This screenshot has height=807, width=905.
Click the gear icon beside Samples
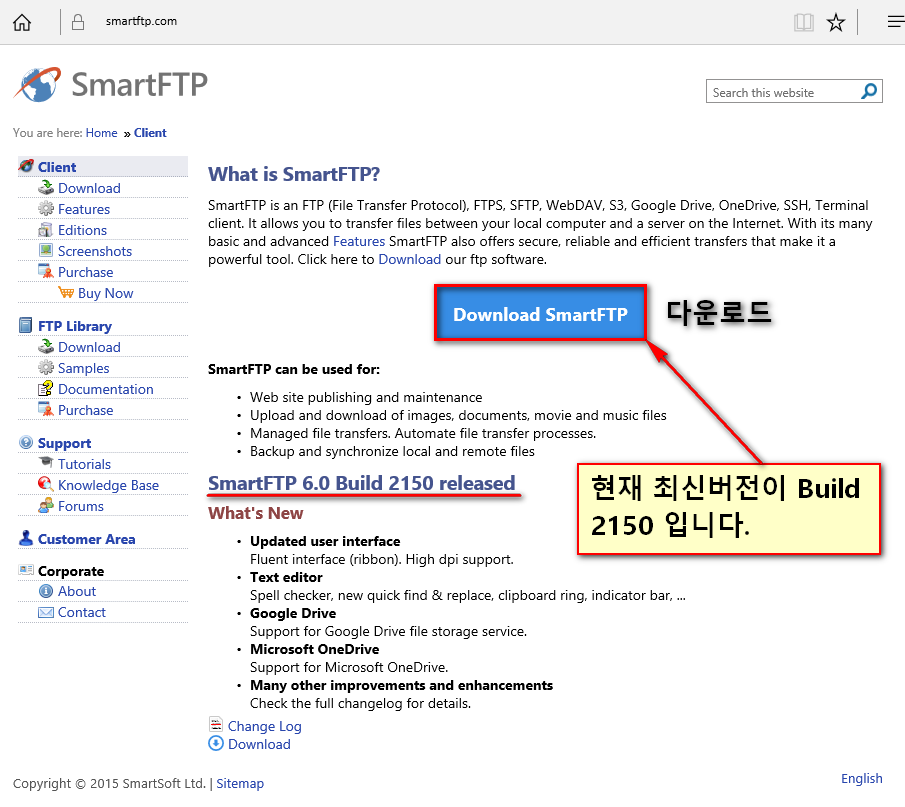point(46,368)
